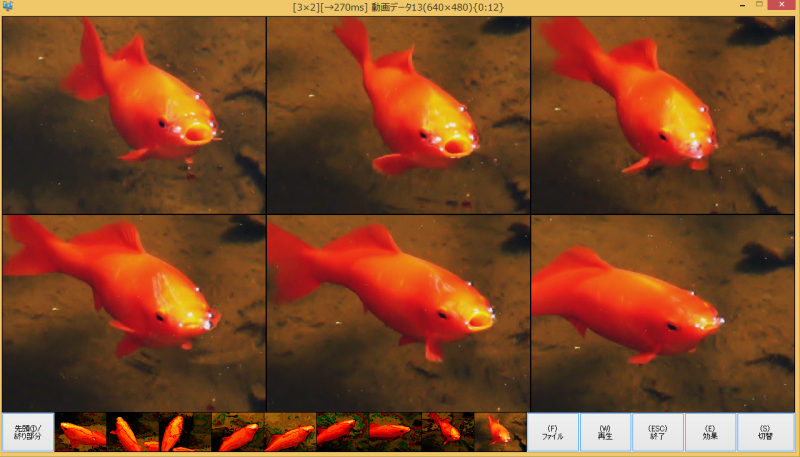
Task: Click the sixth filmstrip thumbnail
Action: click(x=343, y=432)
